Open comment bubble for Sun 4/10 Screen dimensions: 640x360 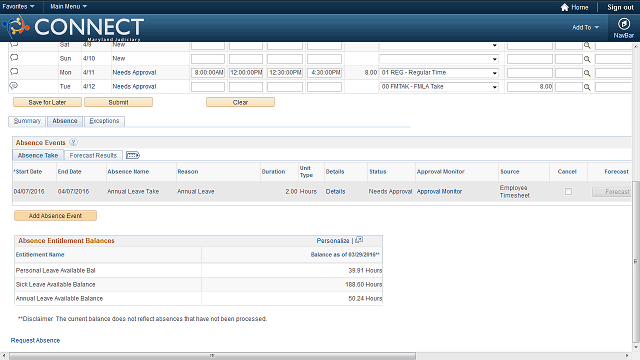14,58
